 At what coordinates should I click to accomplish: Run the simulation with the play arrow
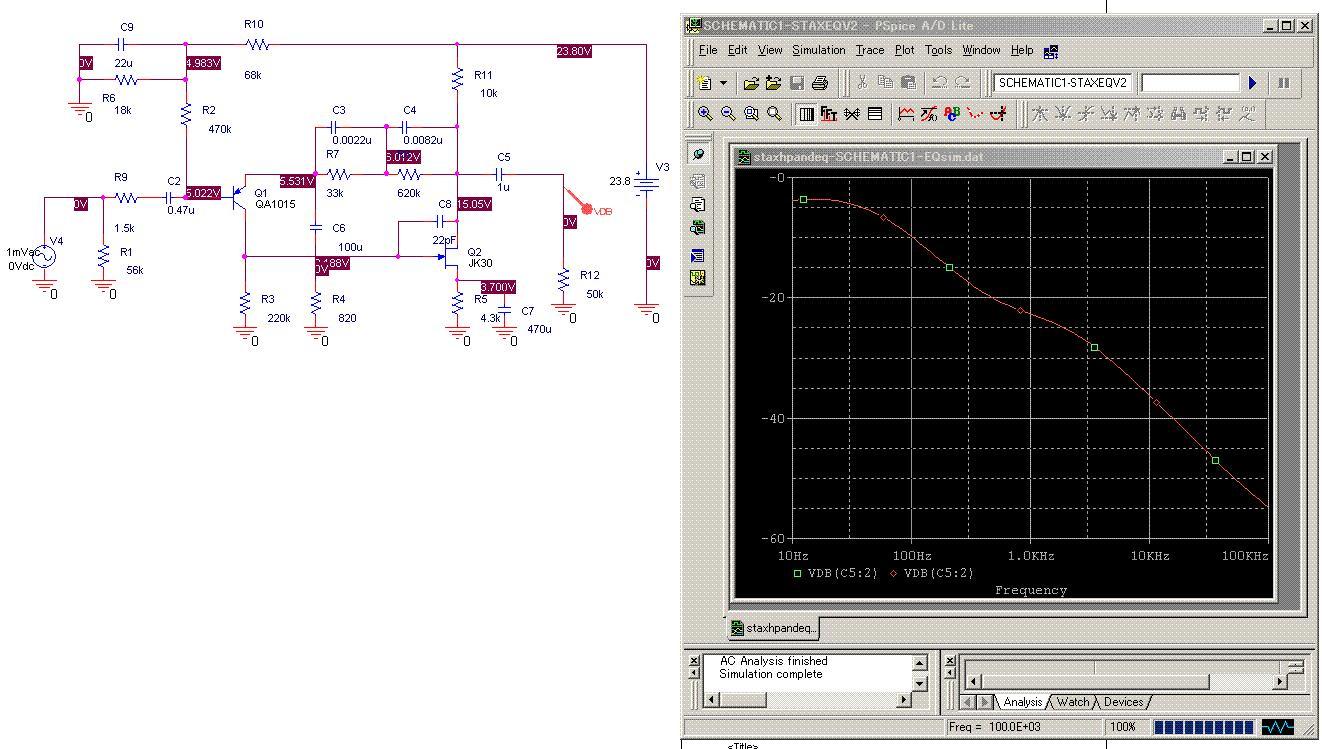tap(1252, 83)
